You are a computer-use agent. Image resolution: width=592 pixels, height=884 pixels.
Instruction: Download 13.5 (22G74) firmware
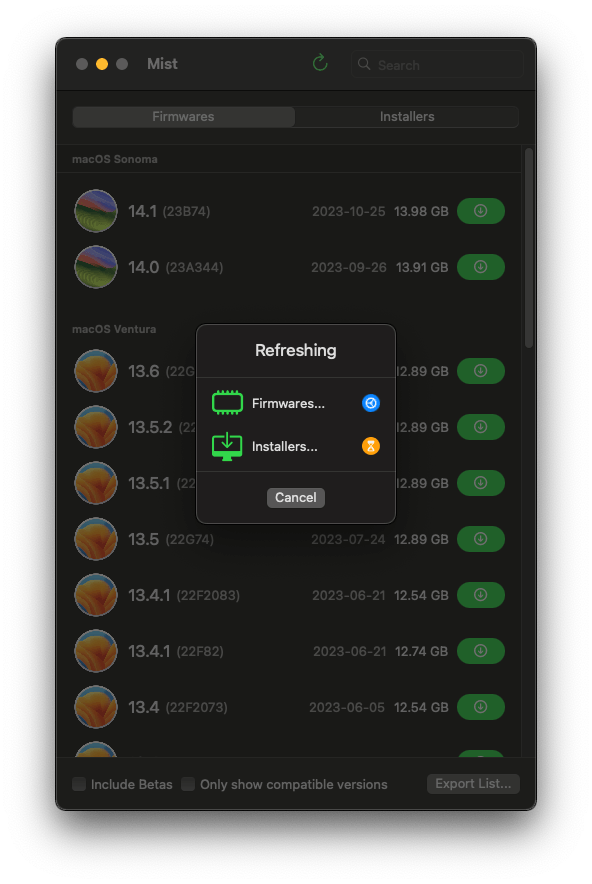pos(480,539)
